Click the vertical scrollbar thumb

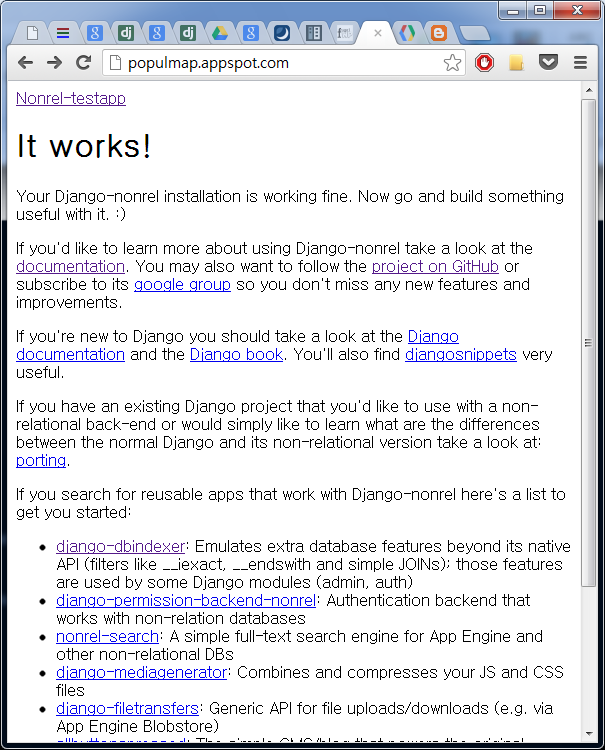(589, 342)
